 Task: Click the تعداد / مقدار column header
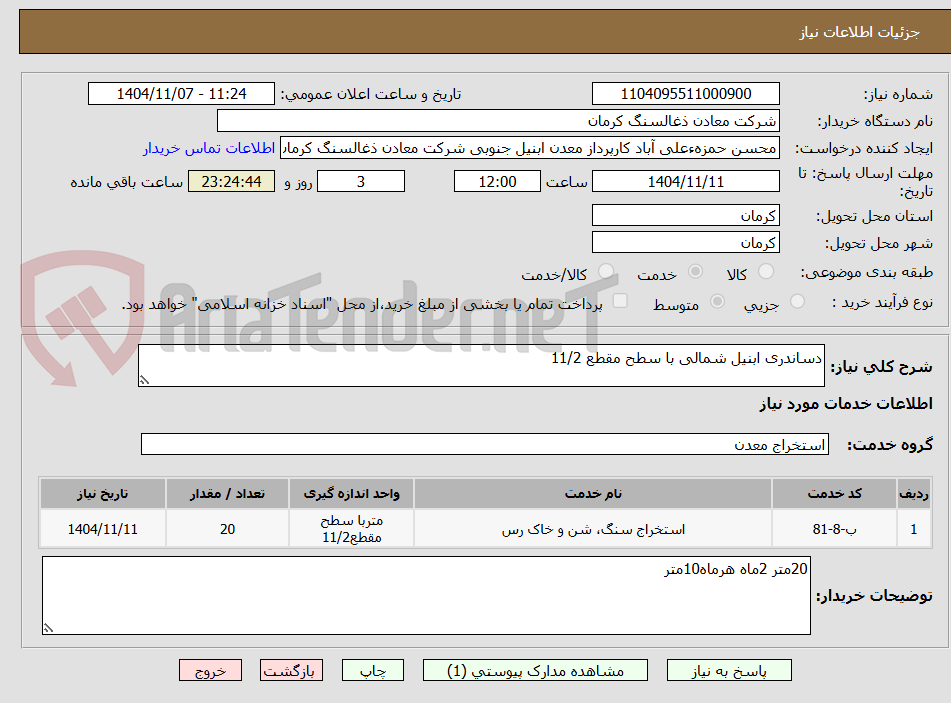click(227, 494)
